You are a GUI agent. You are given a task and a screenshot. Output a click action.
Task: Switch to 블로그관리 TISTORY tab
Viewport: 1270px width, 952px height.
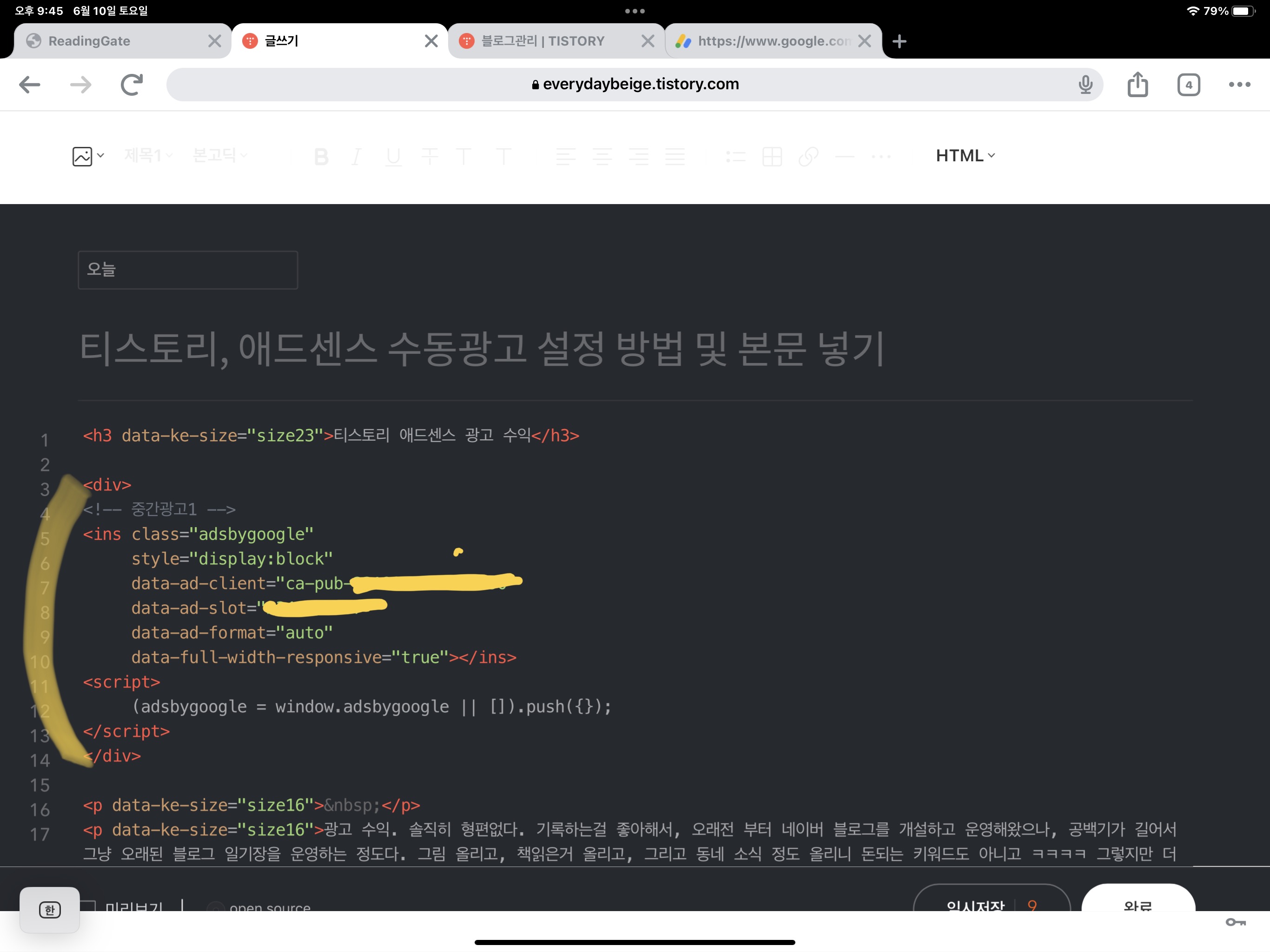point(542,41)
